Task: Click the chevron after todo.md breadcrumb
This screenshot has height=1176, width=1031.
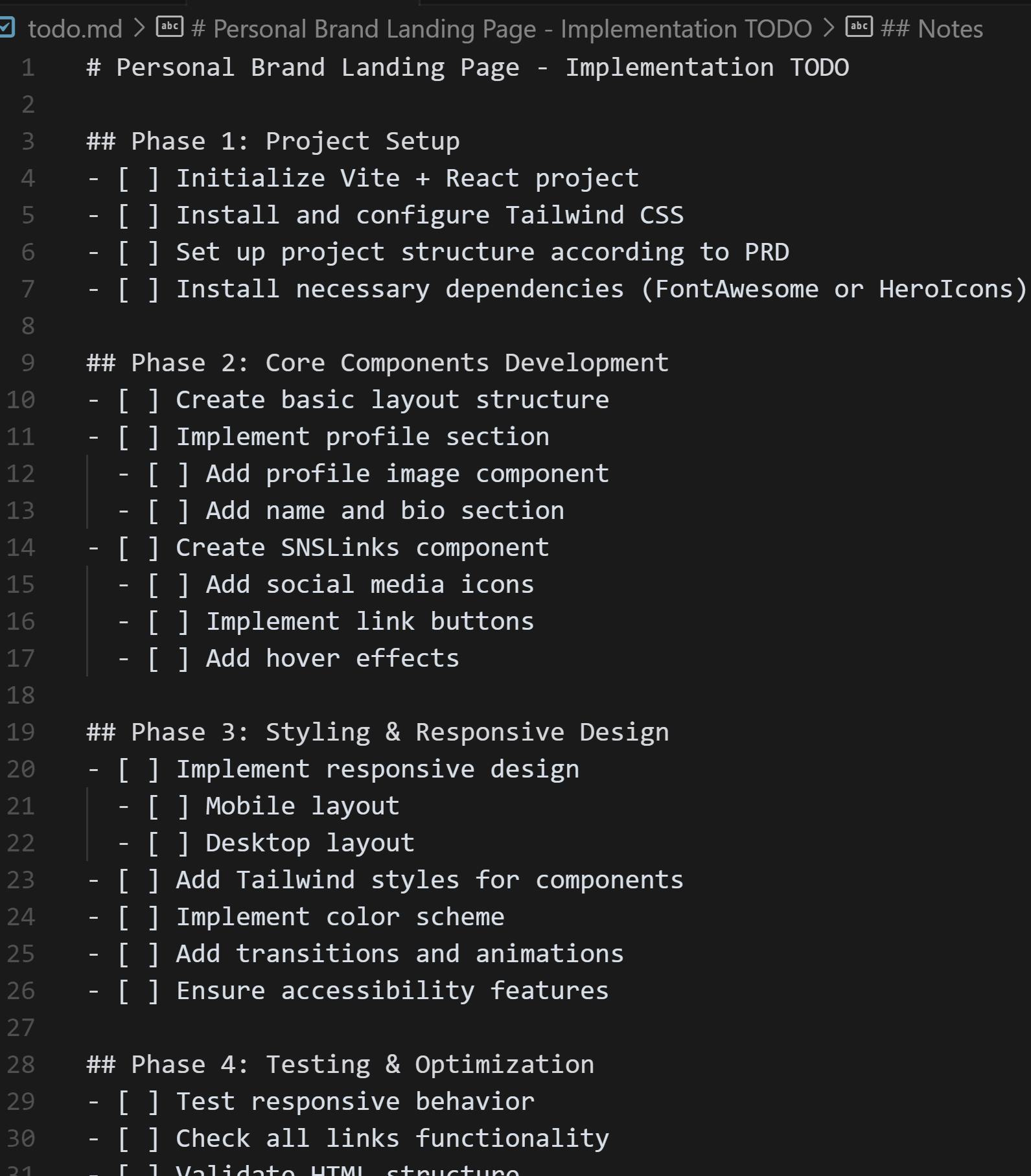Action: (x=139, y=28)
